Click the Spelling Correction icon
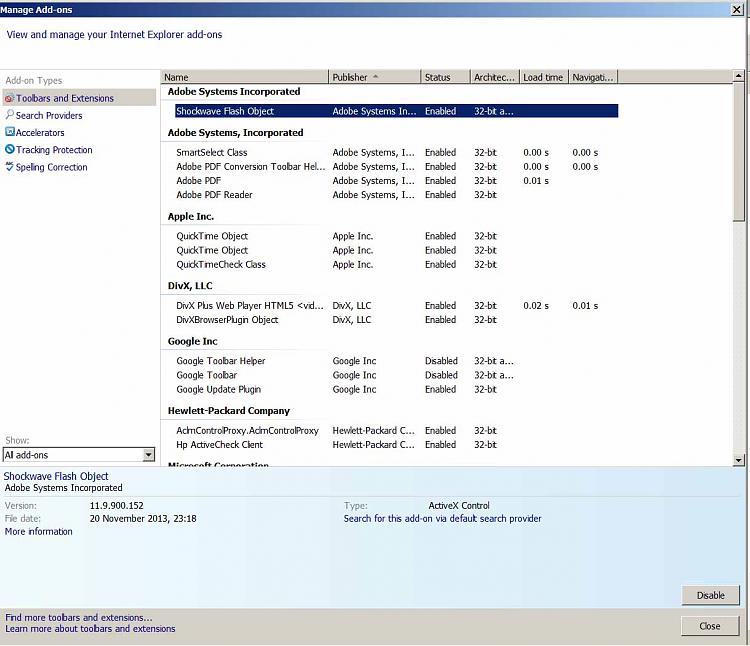 (10, 166)
